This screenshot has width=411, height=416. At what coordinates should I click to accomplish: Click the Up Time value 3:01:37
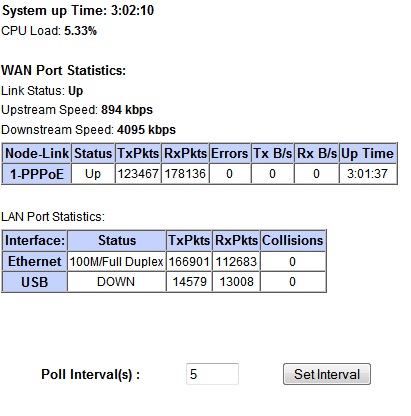pos(367,174)
